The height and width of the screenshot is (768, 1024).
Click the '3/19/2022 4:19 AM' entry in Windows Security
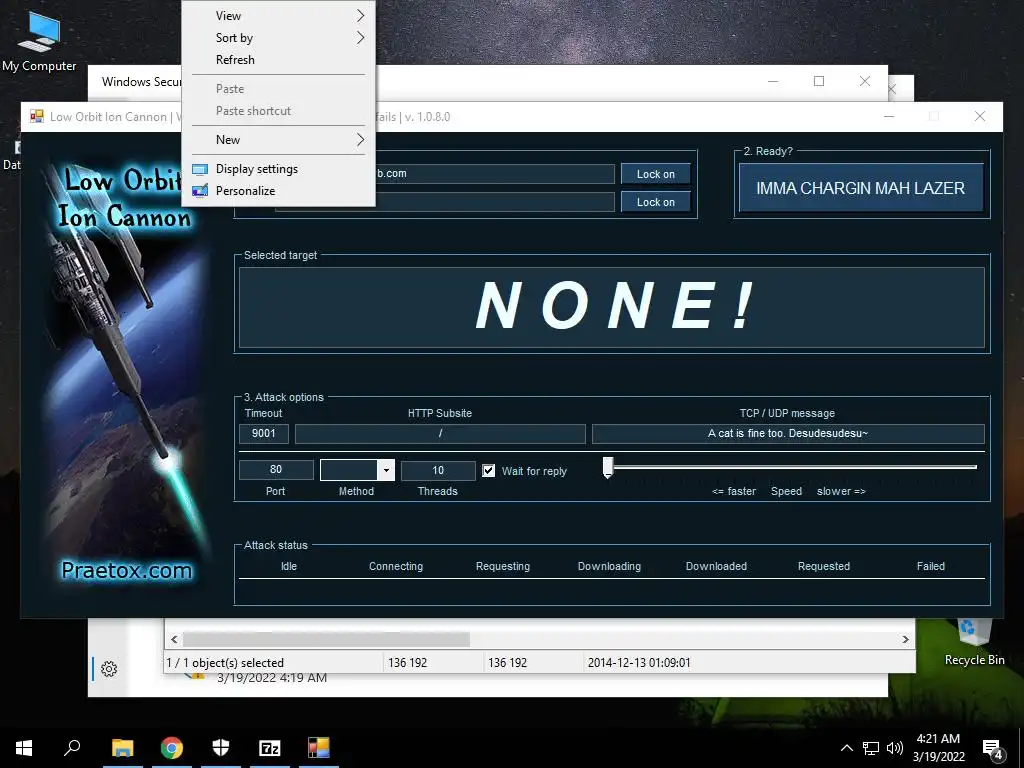pyautogui.click(x=272, y=679)
